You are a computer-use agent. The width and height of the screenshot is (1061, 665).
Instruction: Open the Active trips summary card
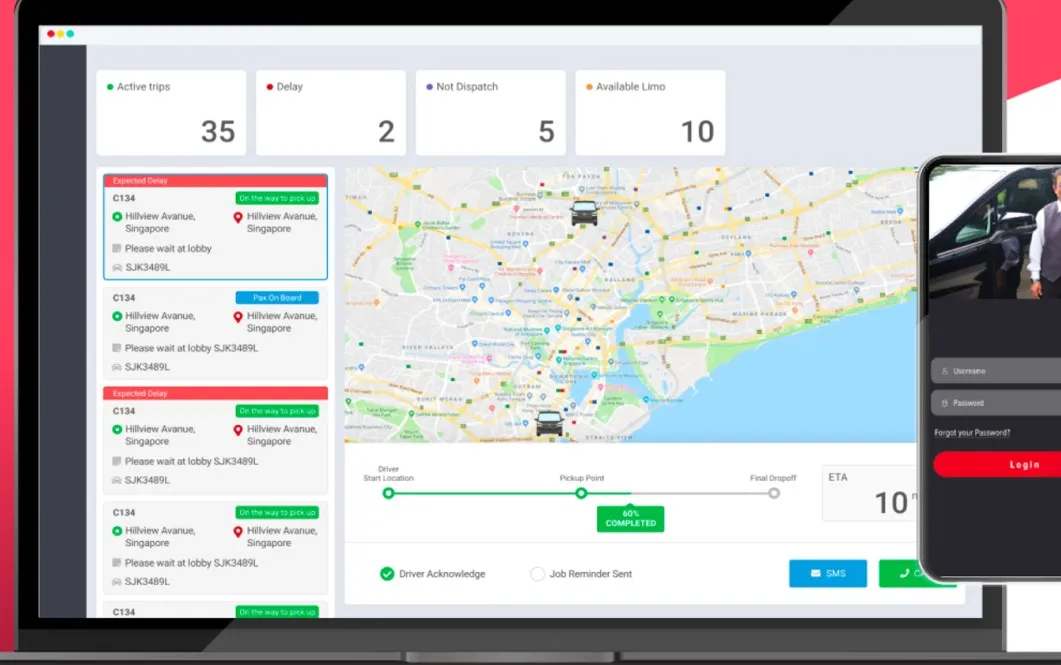point(171,112)
